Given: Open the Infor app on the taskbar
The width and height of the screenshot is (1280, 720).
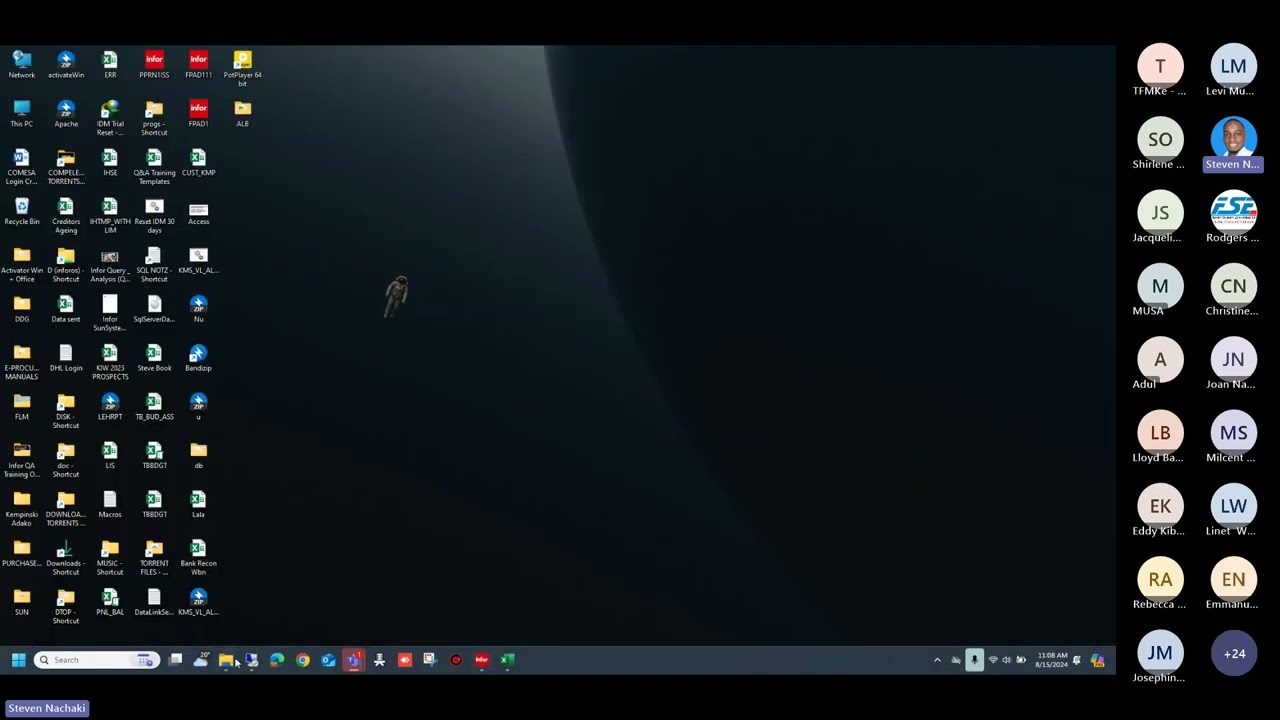Looking at the screenshot, I should [481, 660].
